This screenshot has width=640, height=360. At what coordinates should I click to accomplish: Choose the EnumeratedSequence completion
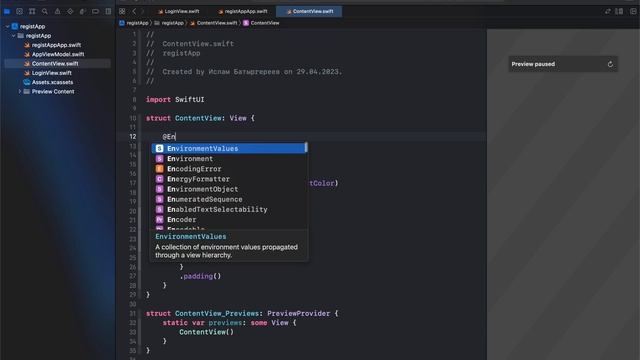pyautogui.click(x=229, y=199)
